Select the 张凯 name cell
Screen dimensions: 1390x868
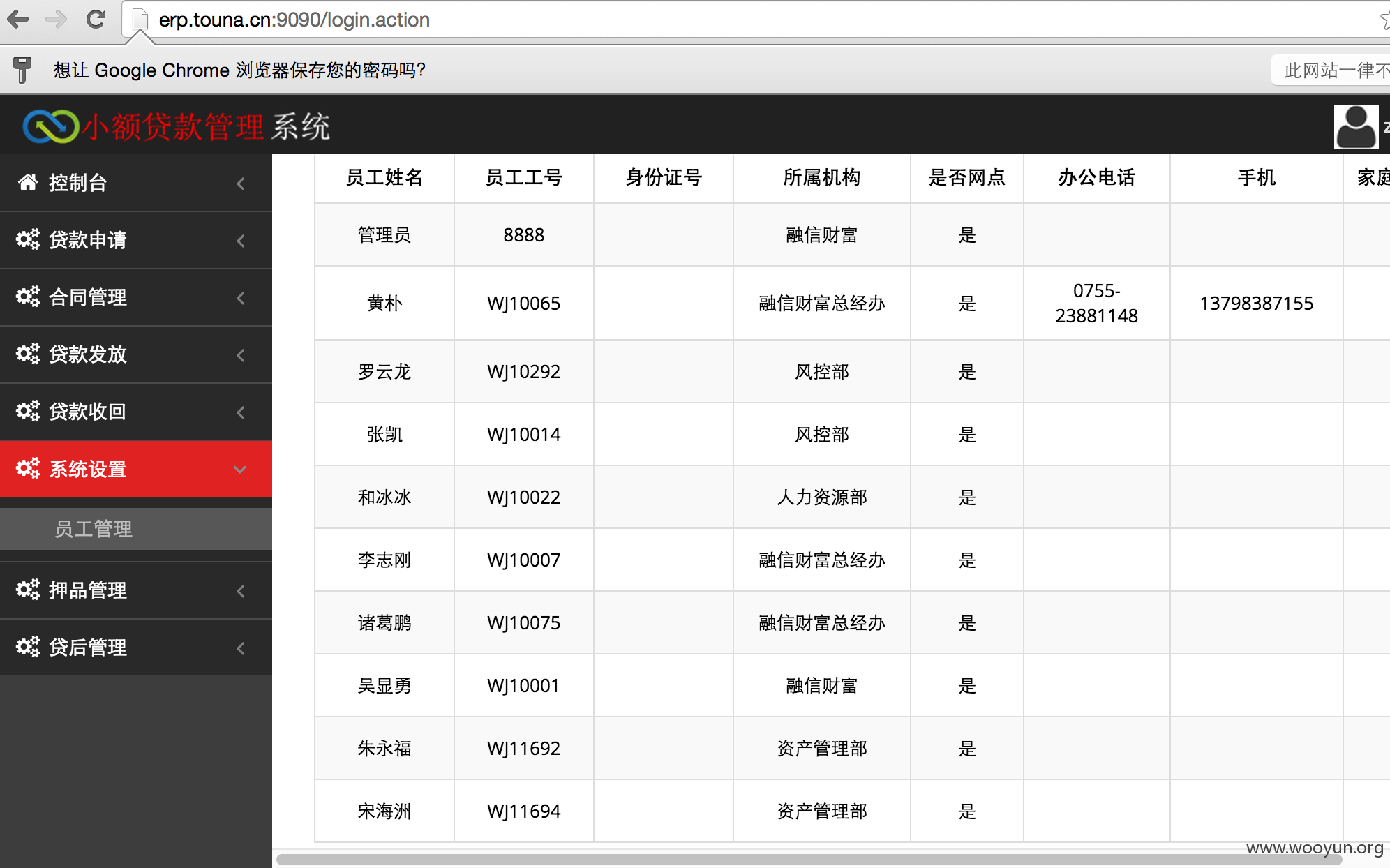point(384,435)
